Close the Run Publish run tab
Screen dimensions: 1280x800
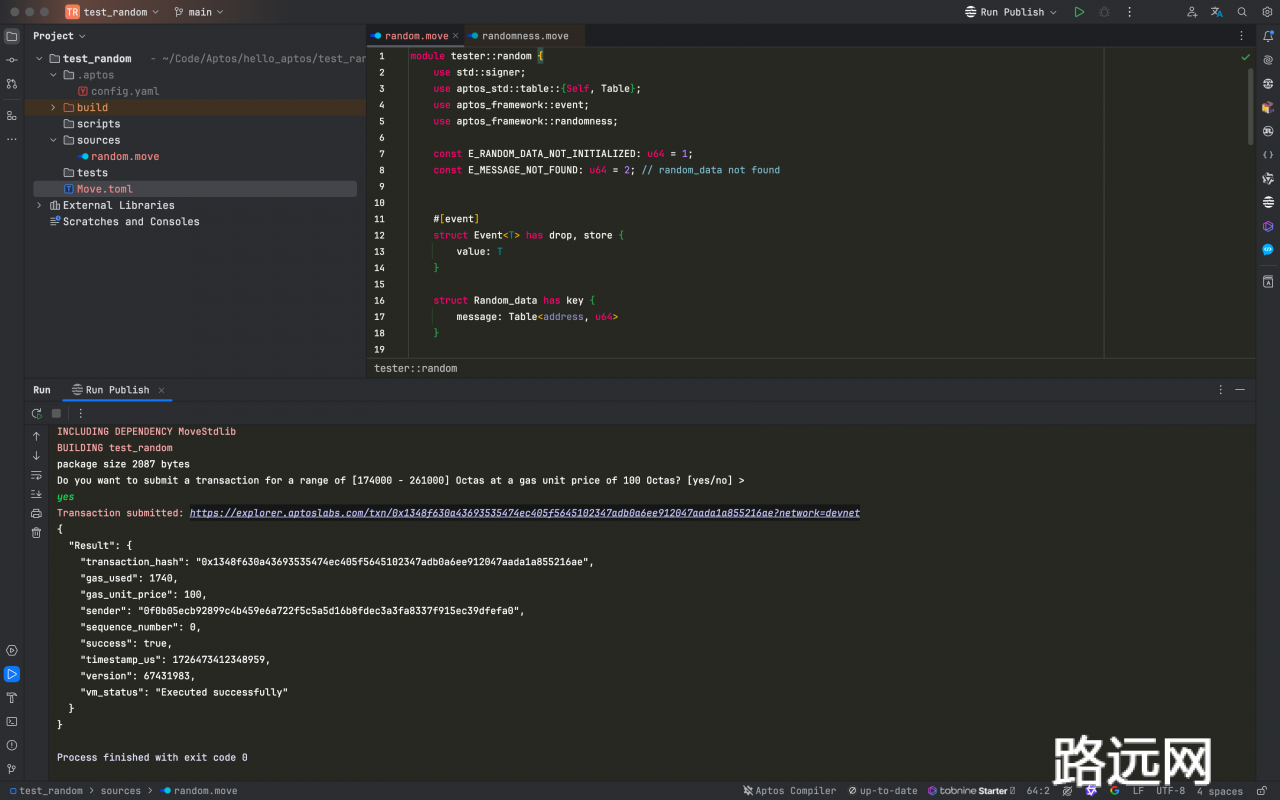161,390
